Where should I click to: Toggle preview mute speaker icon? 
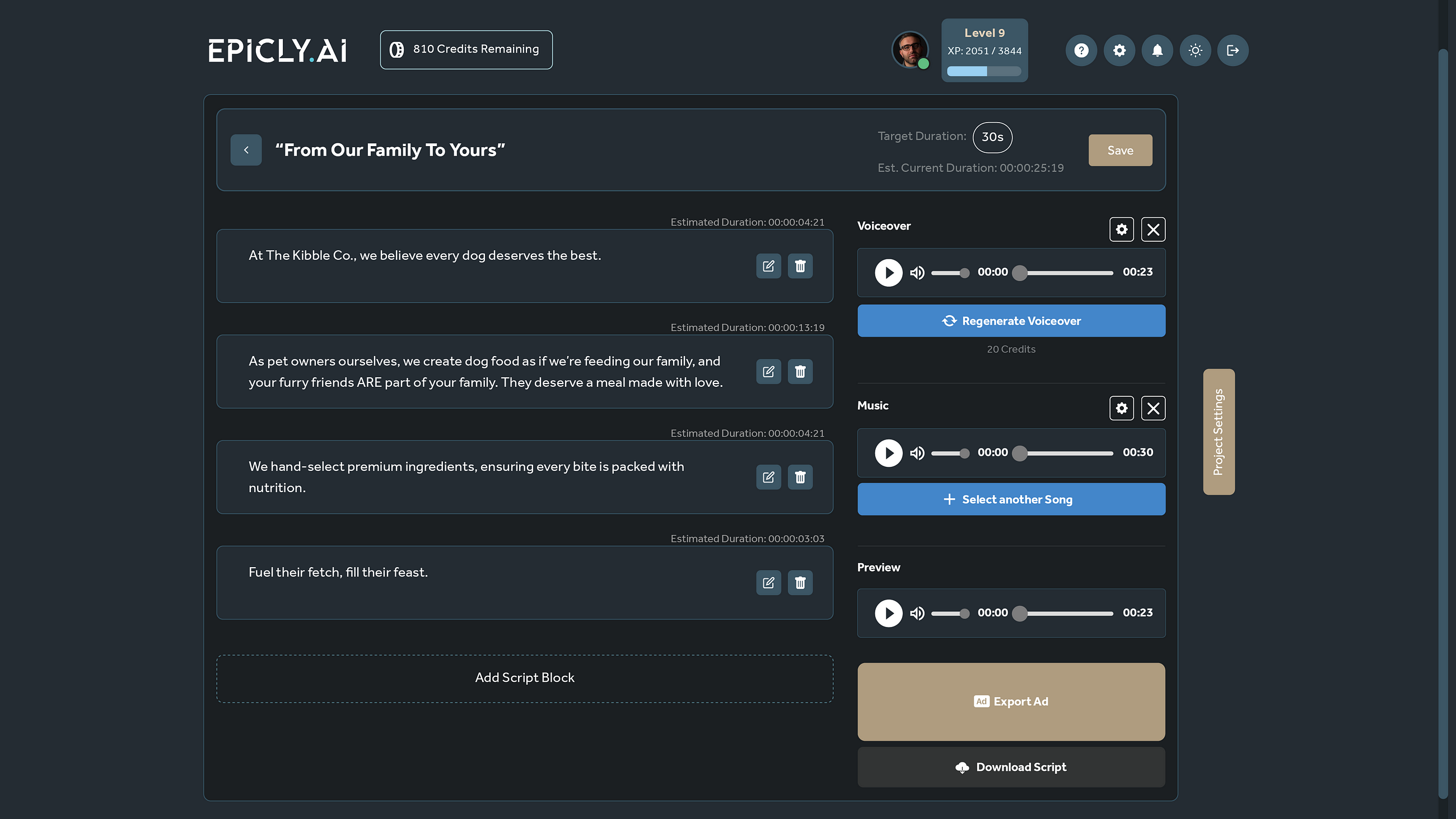pyautogui.click(x=917, y=613)
